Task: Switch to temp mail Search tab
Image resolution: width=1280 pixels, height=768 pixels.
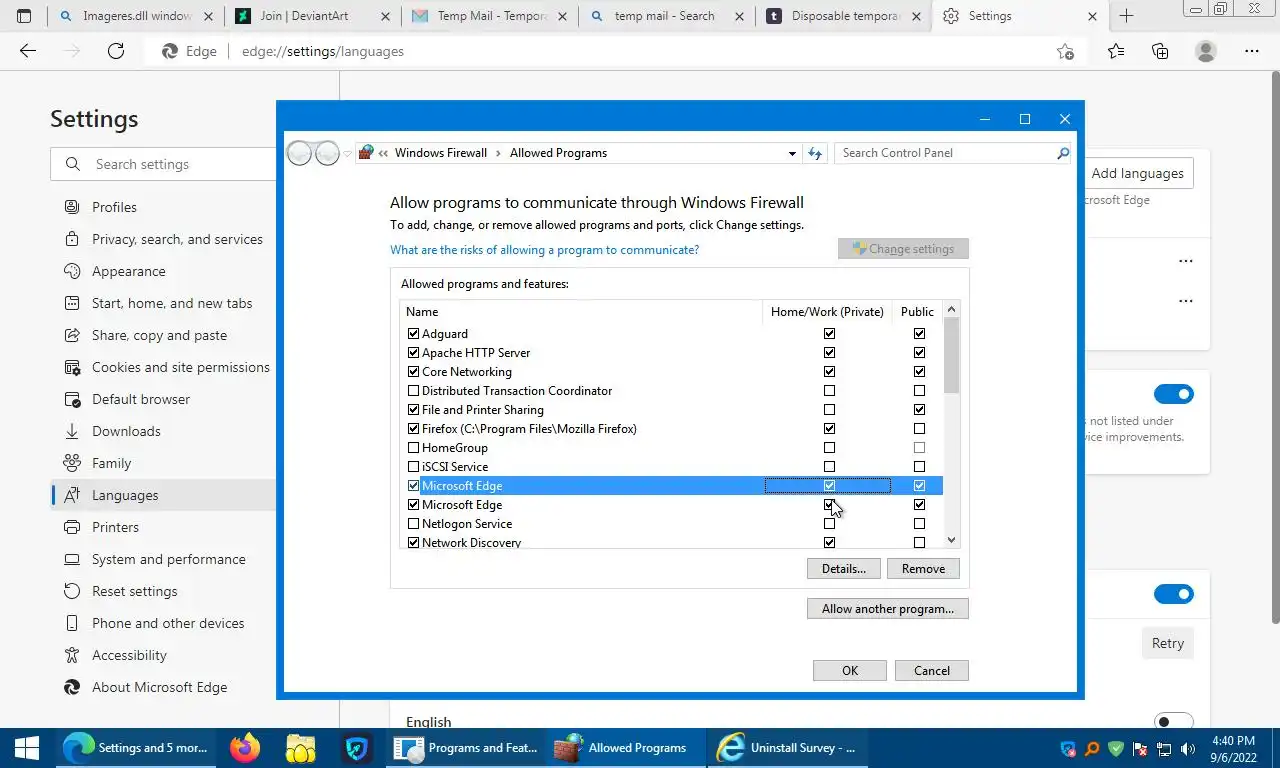Action: (x=666, y=16)
